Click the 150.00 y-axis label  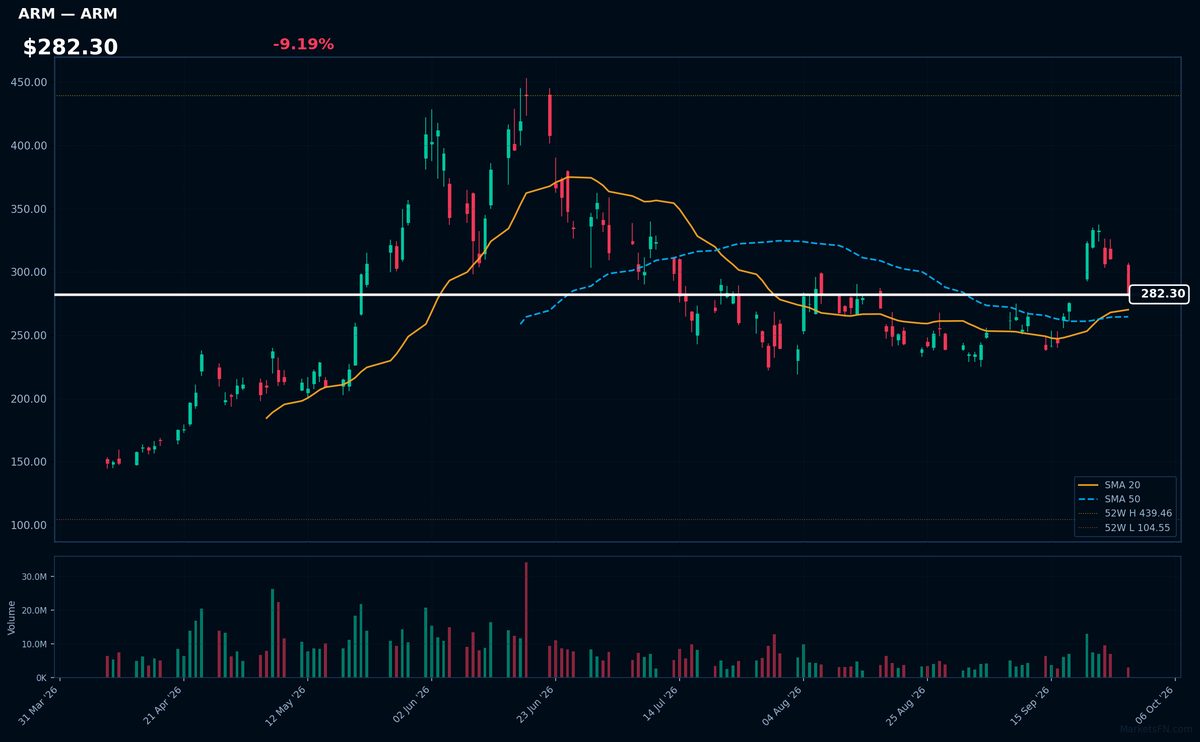click(x=29, y=462)
